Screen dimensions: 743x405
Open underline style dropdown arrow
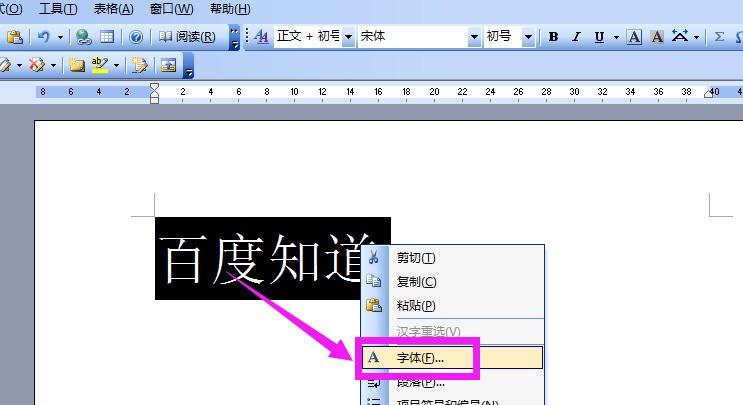point(616,37)
